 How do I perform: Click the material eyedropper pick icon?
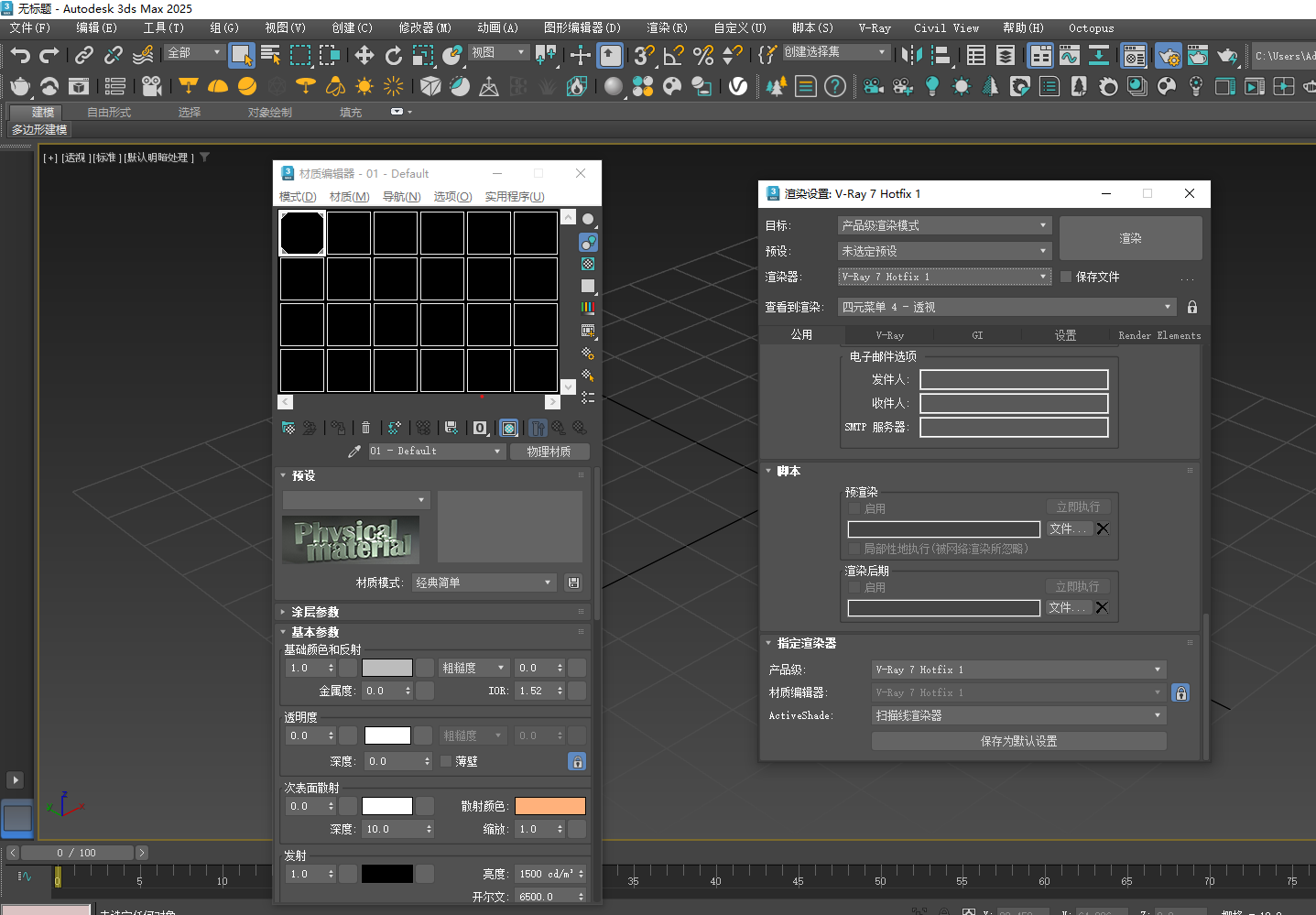354,452
